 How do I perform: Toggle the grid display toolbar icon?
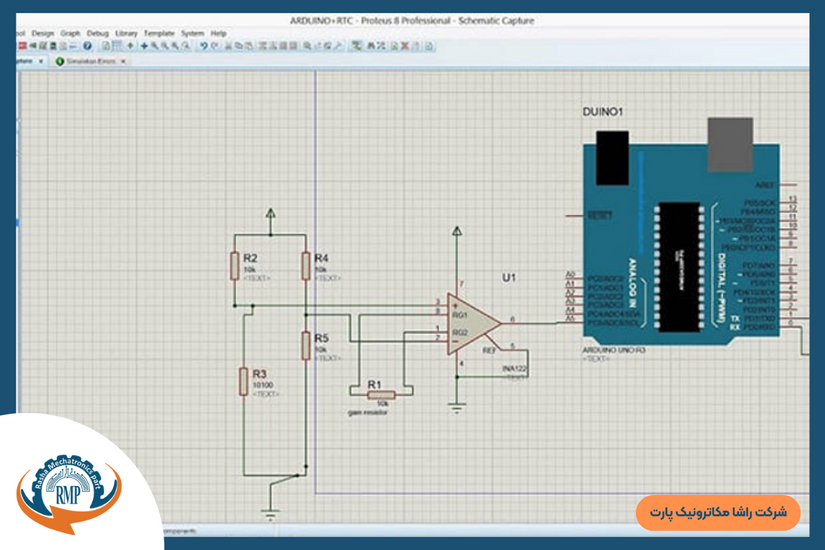(x=118, y=46)
